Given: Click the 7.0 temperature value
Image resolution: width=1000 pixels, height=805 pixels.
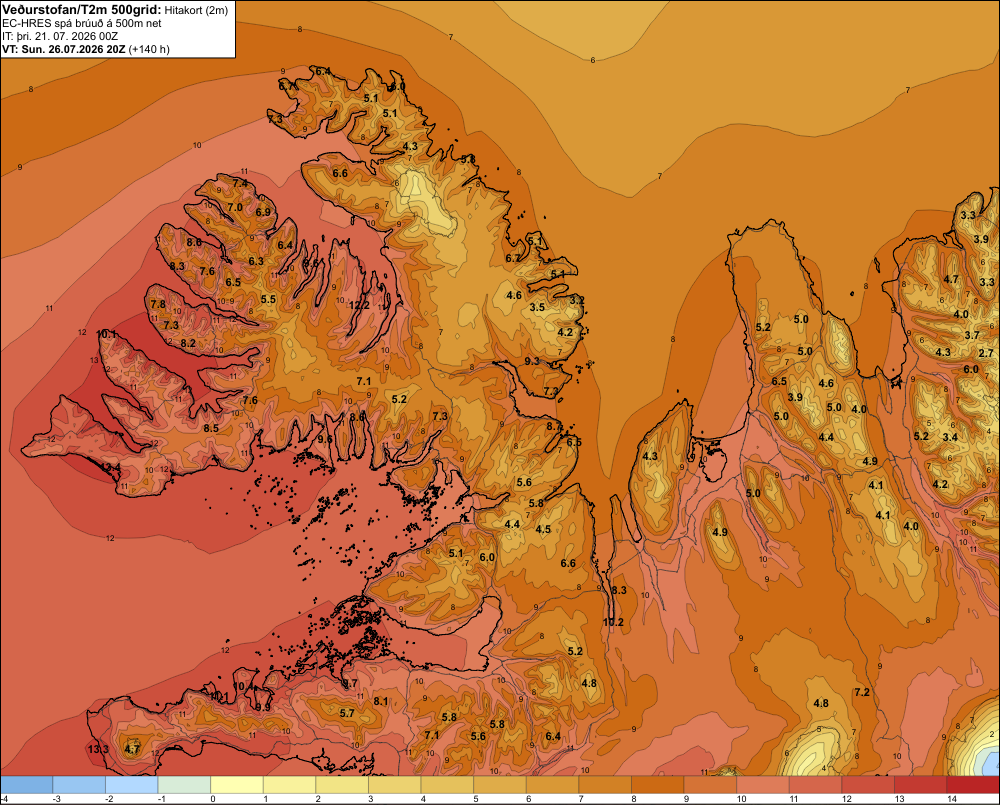Looking at the screenshot, I should click(235, 207).
